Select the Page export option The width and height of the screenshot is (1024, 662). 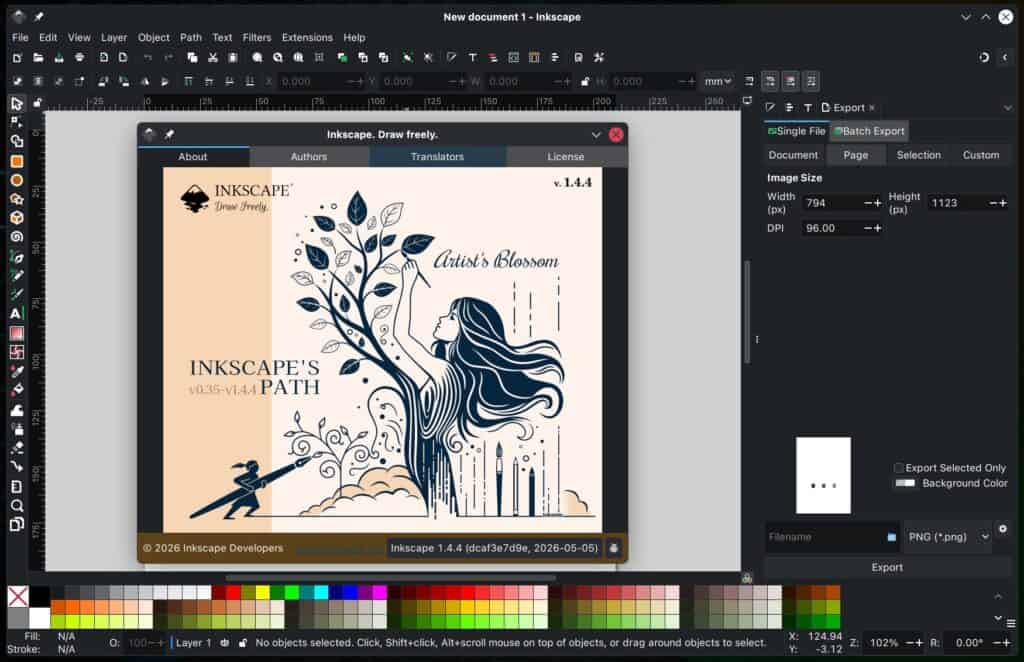tap(856, 155)
